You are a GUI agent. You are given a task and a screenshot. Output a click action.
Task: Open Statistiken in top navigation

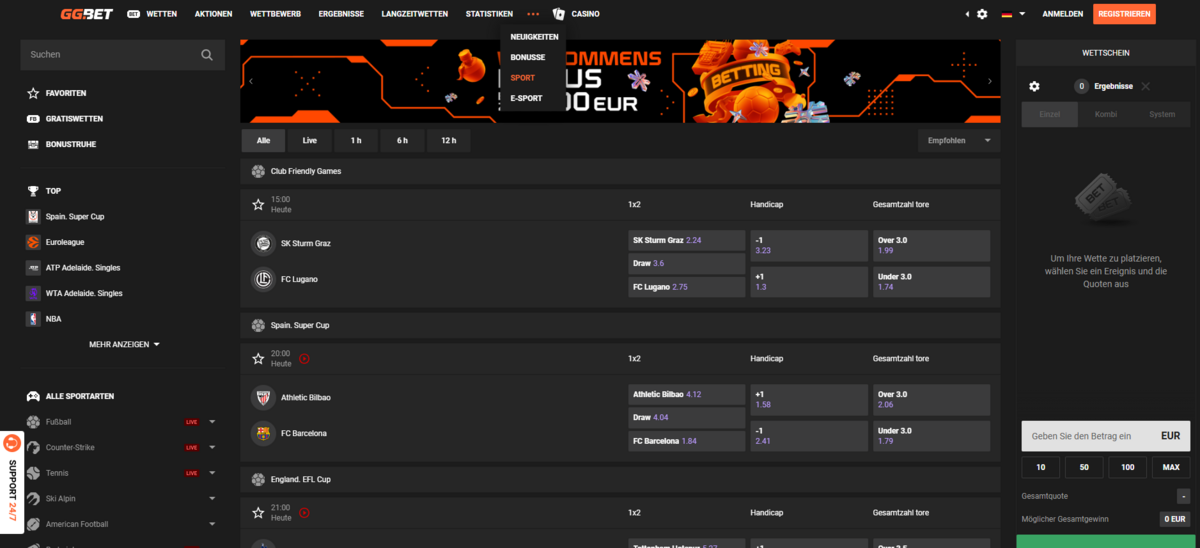tap(489, 14)
